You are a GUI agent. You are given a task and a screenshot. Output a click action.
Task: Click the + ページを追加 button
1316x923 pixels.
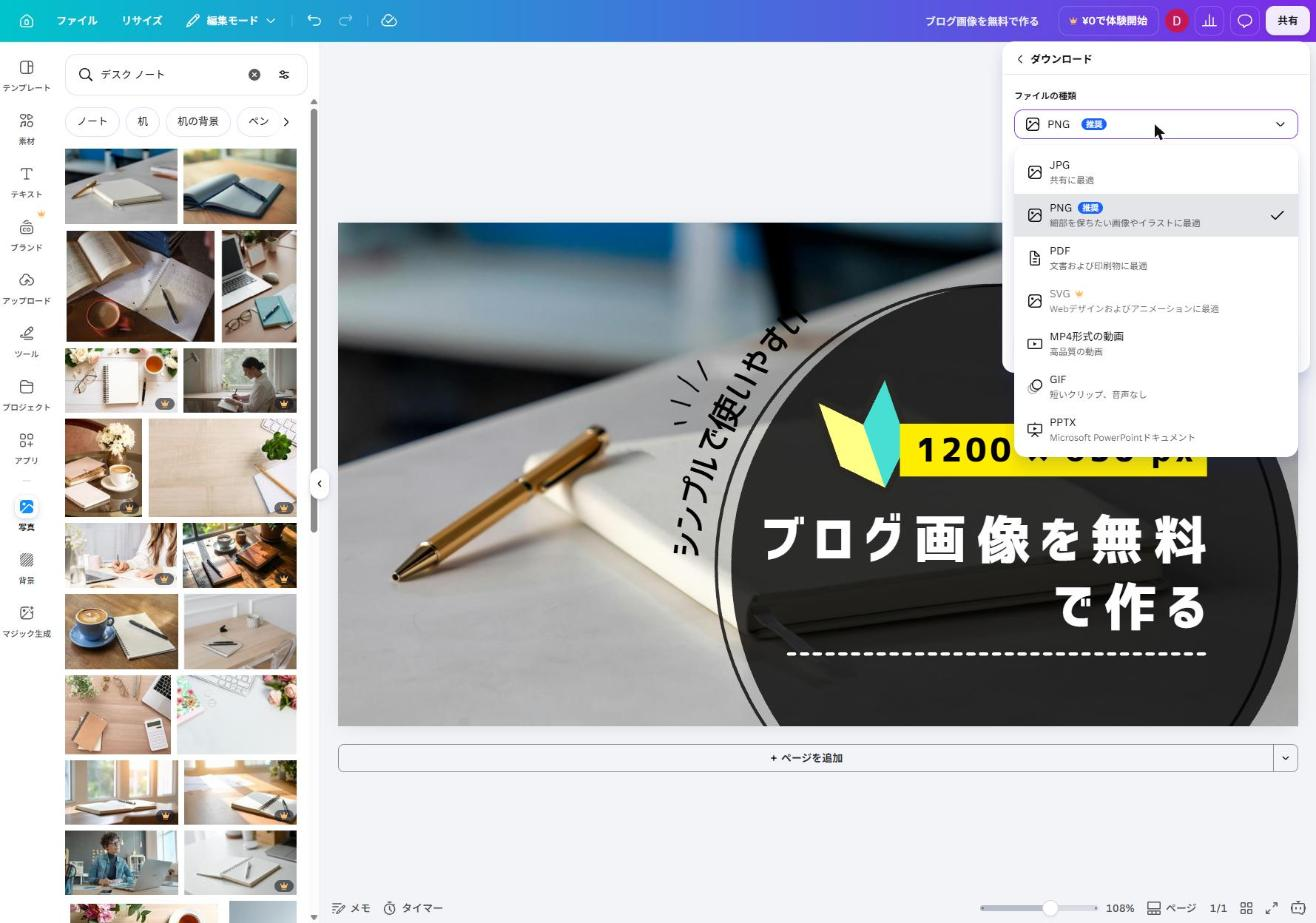click(x=806, y=758)
